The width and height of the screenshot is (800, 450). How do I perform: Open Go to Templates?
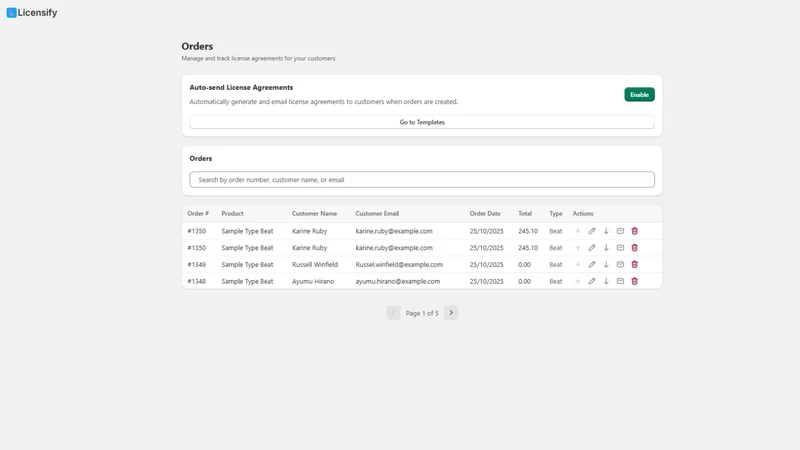422,122
